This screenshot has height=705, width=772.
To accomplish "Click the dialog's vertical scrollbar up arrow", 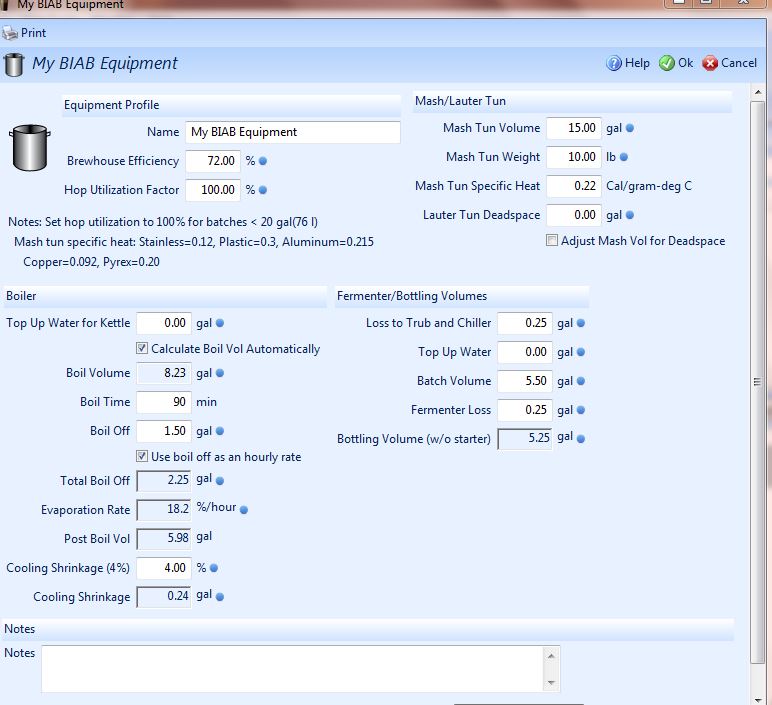I will [758, 93].
